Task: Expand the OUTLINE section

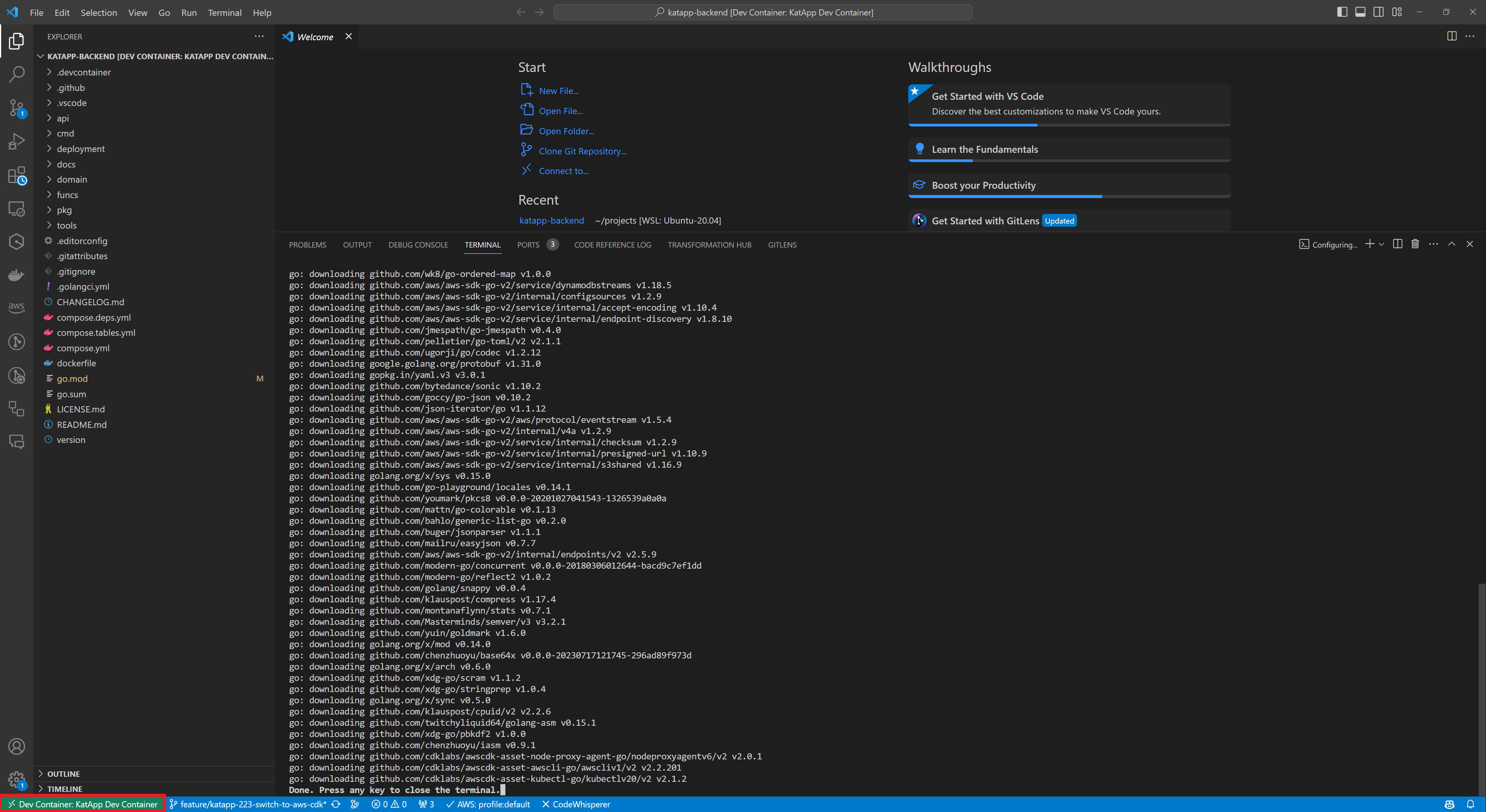Action: (x=63, y=774)
